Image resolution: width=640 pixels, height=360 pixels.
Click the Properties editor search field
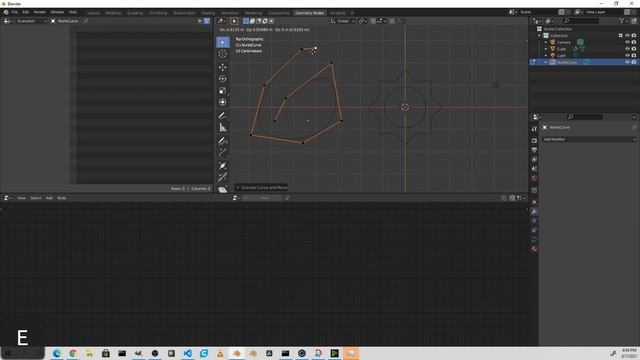click(585, 117)
